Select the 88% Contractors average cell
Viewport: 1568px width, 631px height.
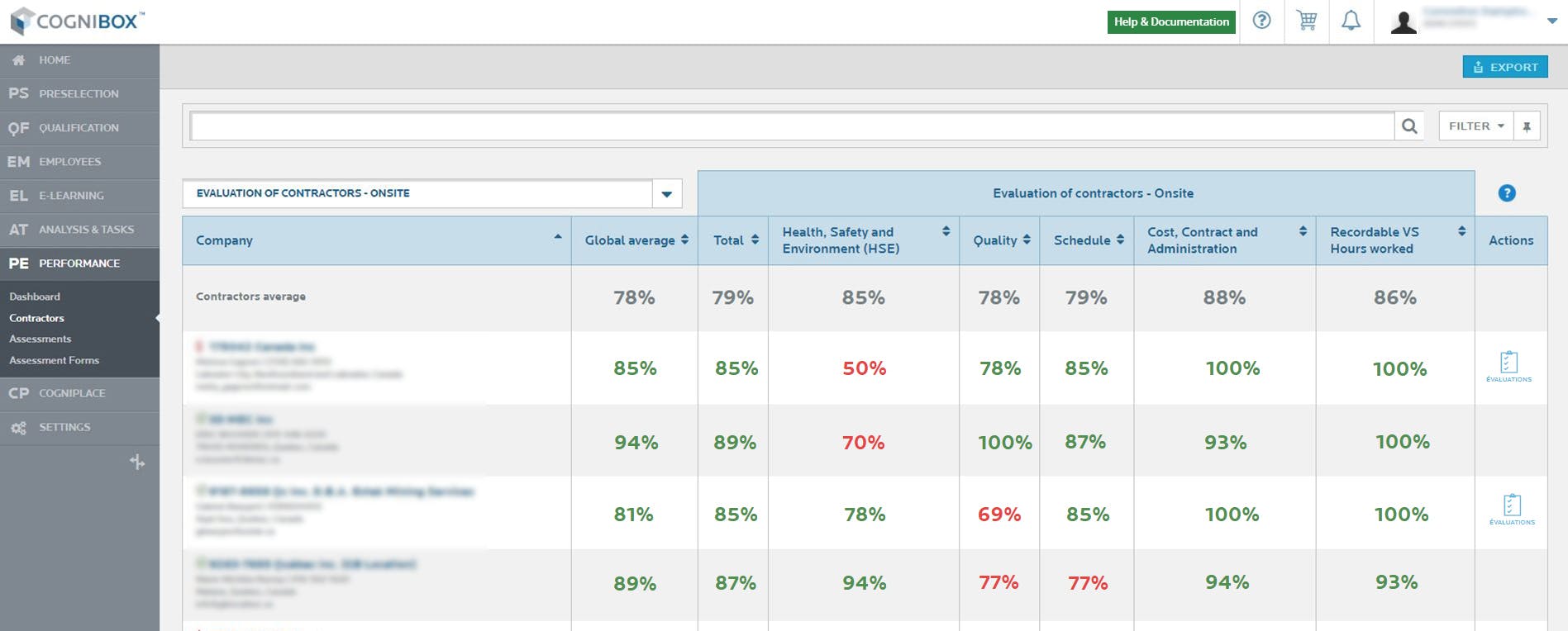(1224, 297)
